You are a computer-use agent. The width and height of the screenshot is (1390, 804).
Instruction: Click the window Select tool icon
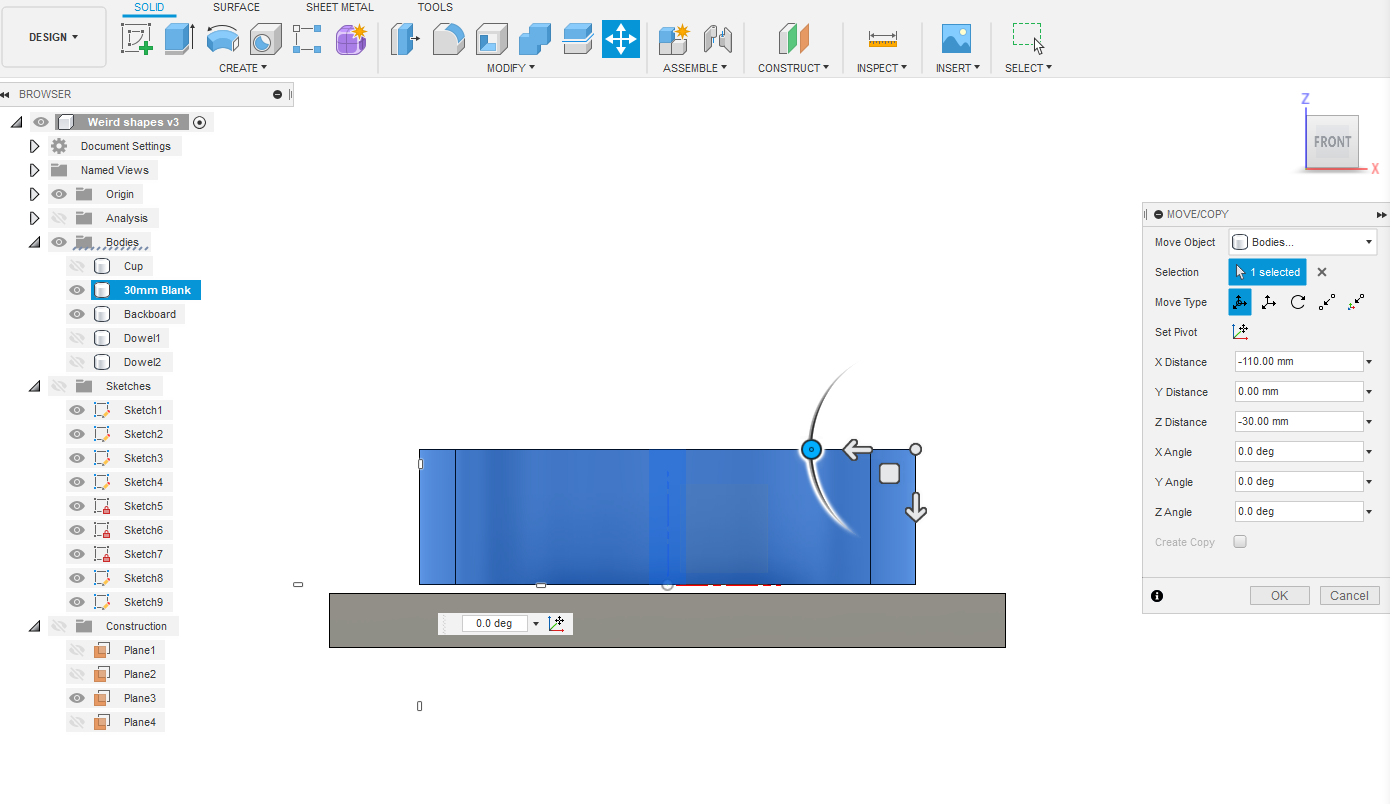coord(1028,39)
